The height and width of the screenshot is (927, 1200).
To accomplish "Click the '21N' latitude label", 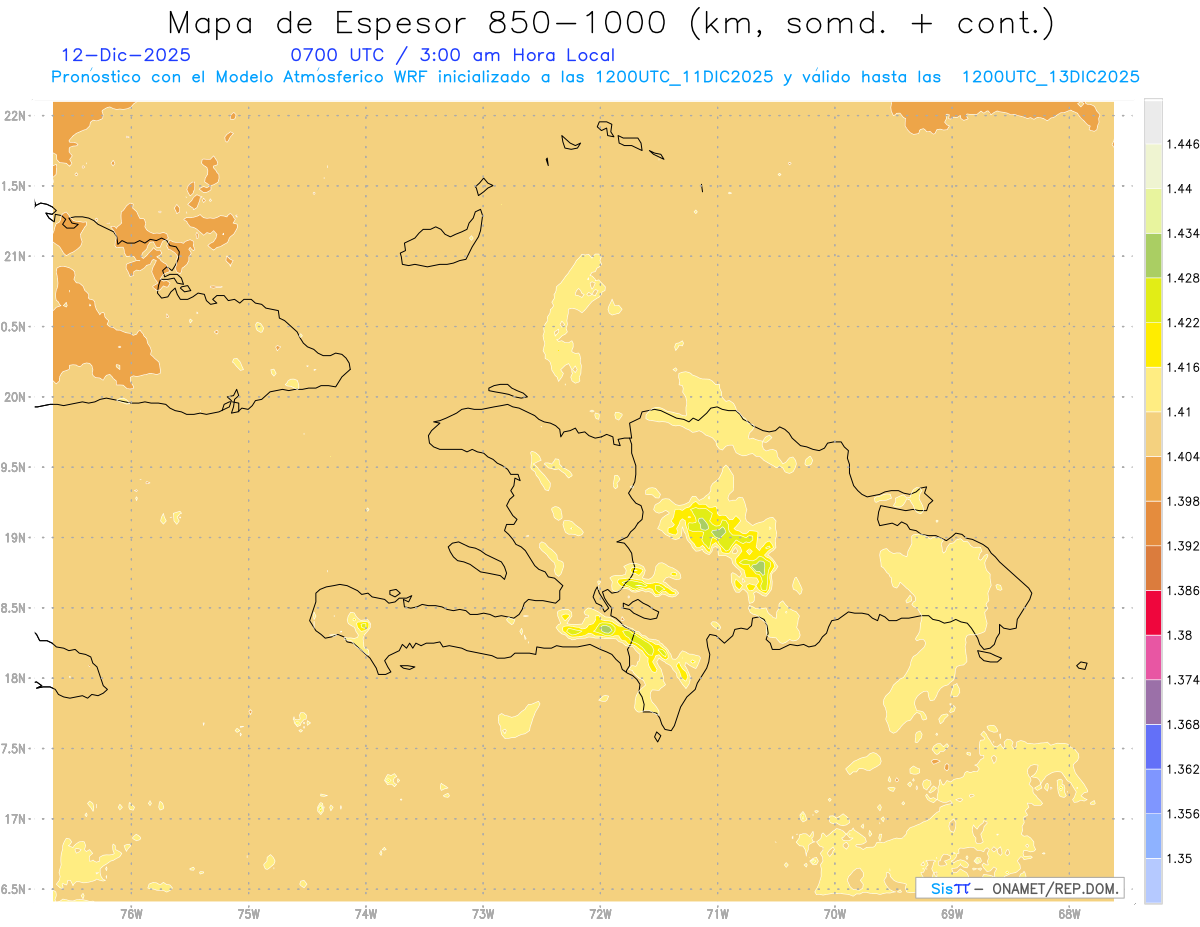I will pyautogui.click(x=16, y=256).
